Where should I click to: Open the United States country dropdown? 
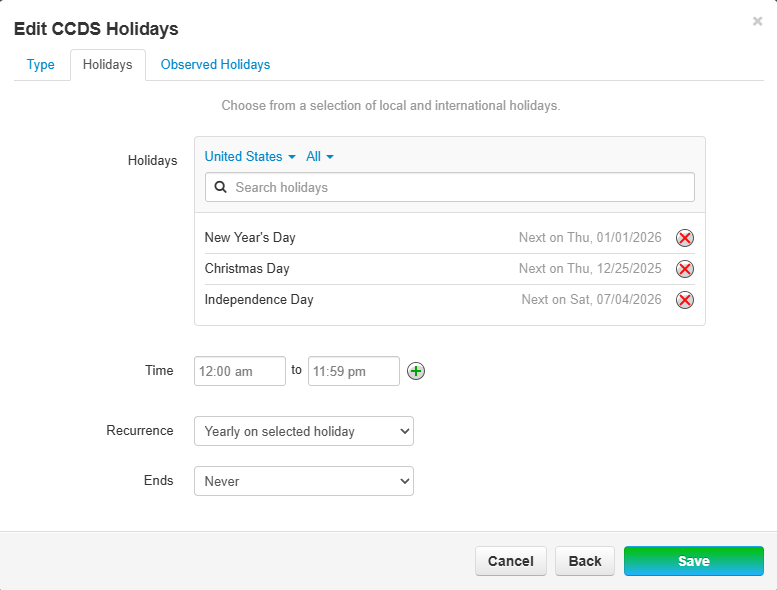point(250,157)
